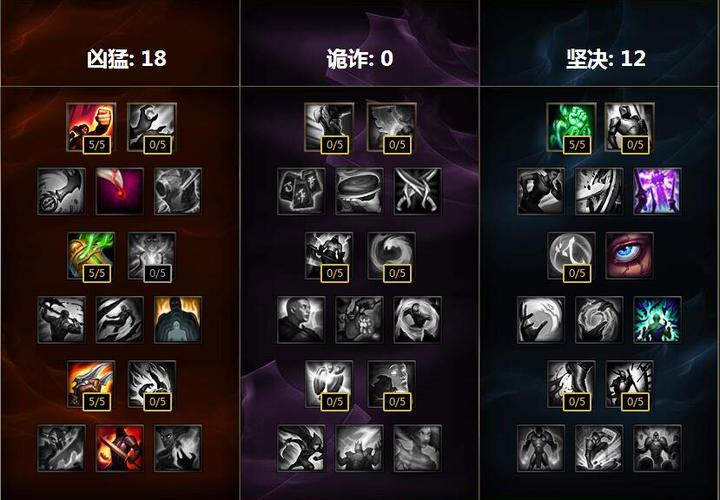Viewport: 720px width, 500px height.
Task: Select the crossed swords Assassin mastery icon
Action: click(x=417, y=191)
